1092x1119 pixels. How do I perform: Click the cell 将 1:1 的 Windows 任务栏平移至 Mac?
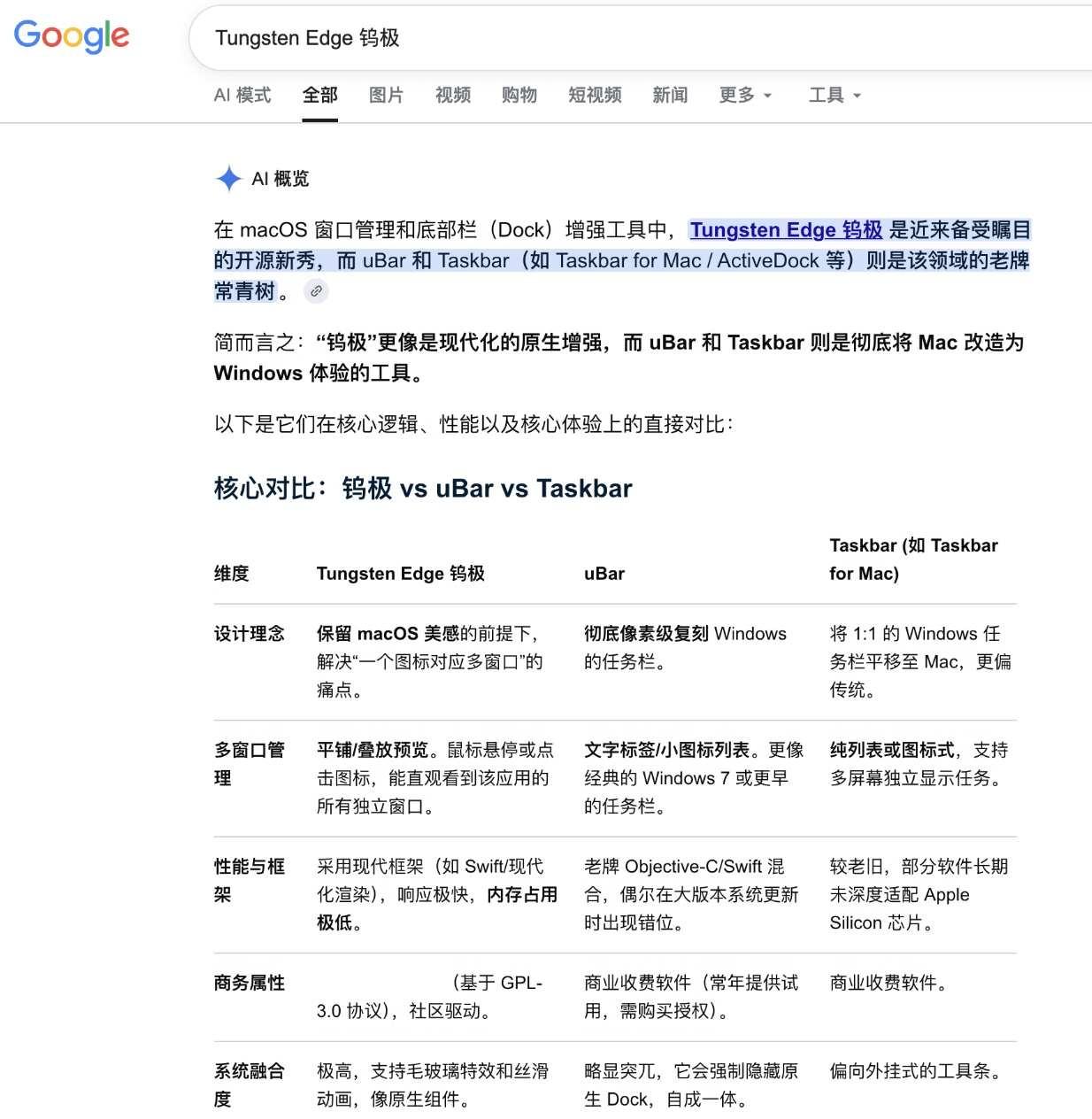click(920, 661)
